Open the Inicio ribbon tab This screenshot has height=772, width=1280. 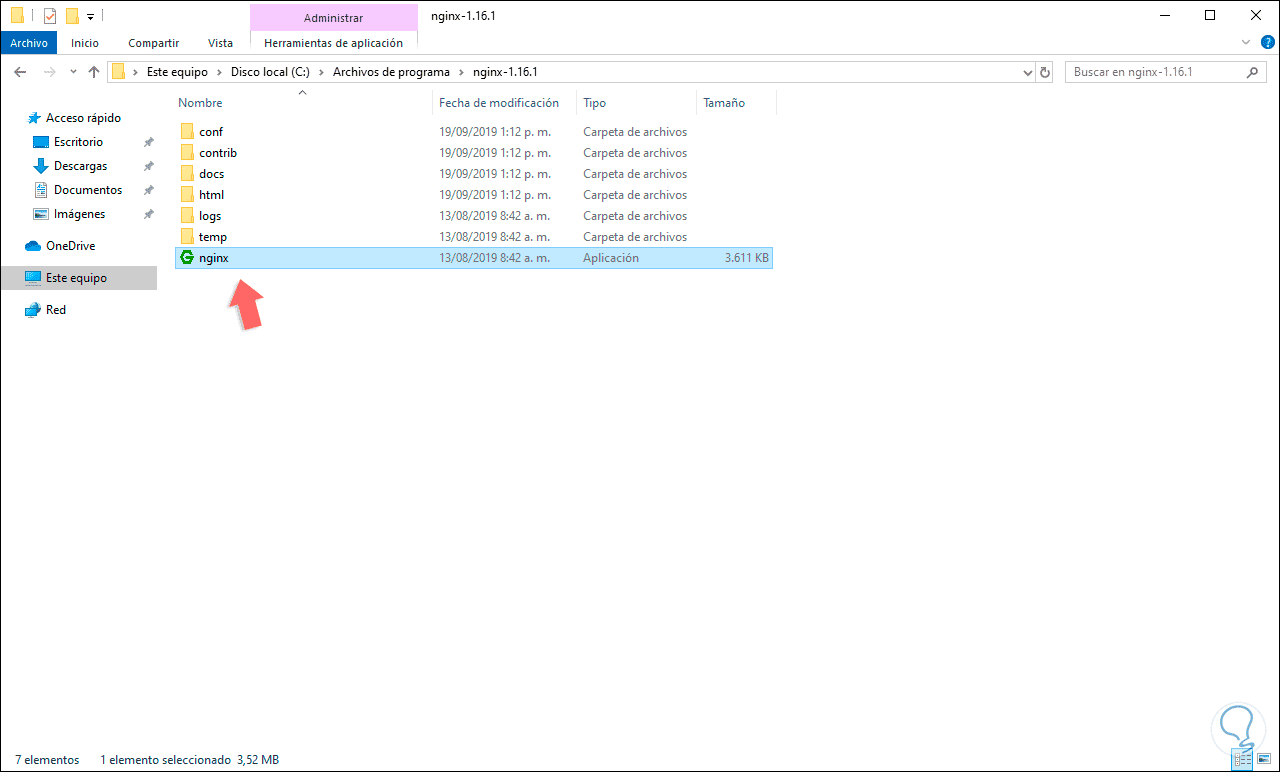click(x=85, y=43)
